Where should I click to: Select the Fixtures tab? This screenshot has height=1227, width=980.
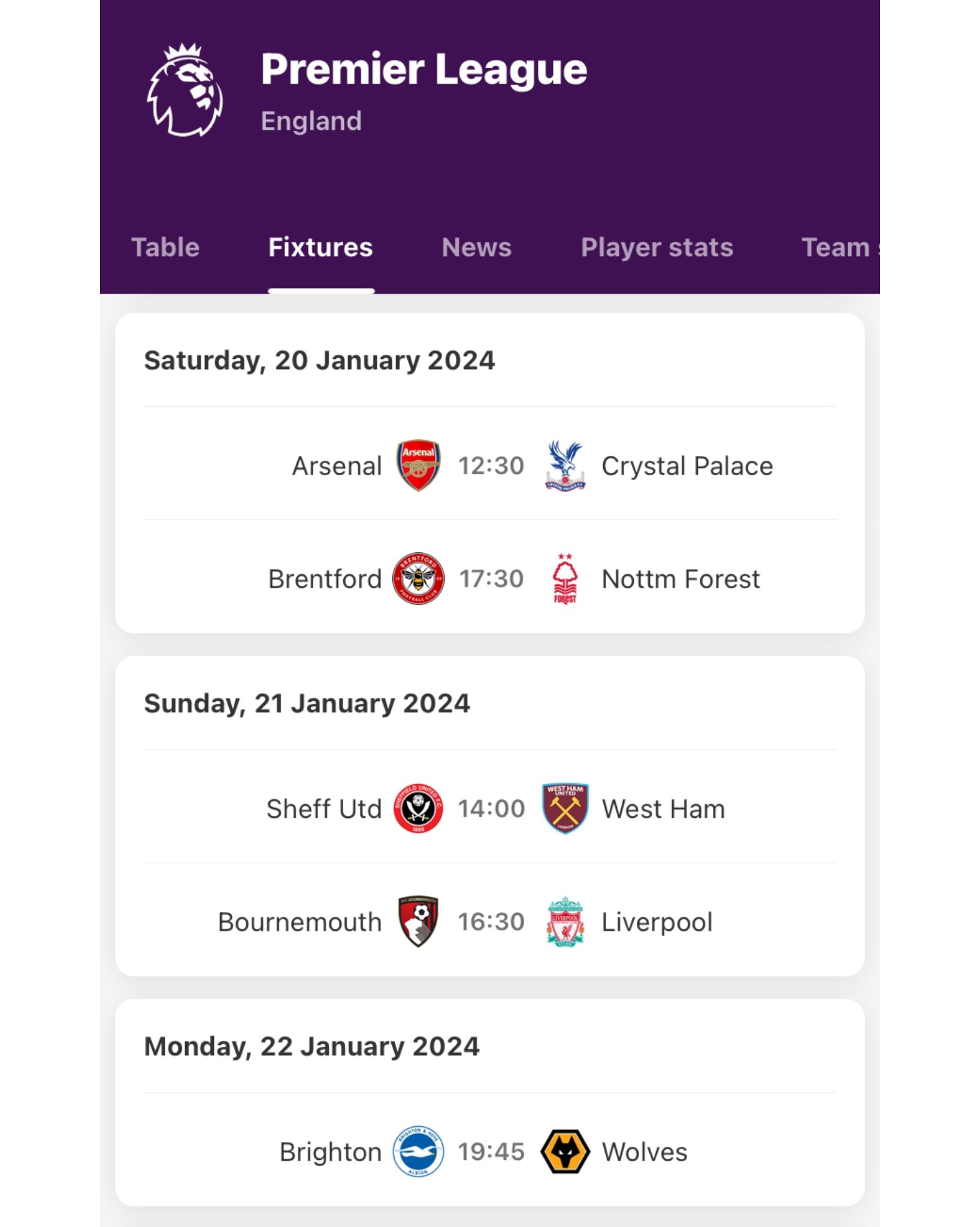[320, 247]
